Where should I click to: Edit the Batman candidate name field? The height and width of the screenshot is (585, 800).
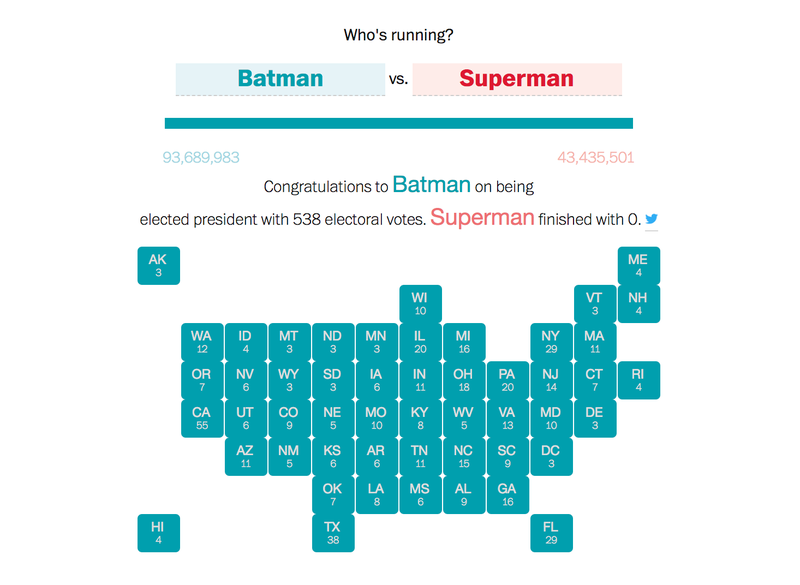[280, 79]
